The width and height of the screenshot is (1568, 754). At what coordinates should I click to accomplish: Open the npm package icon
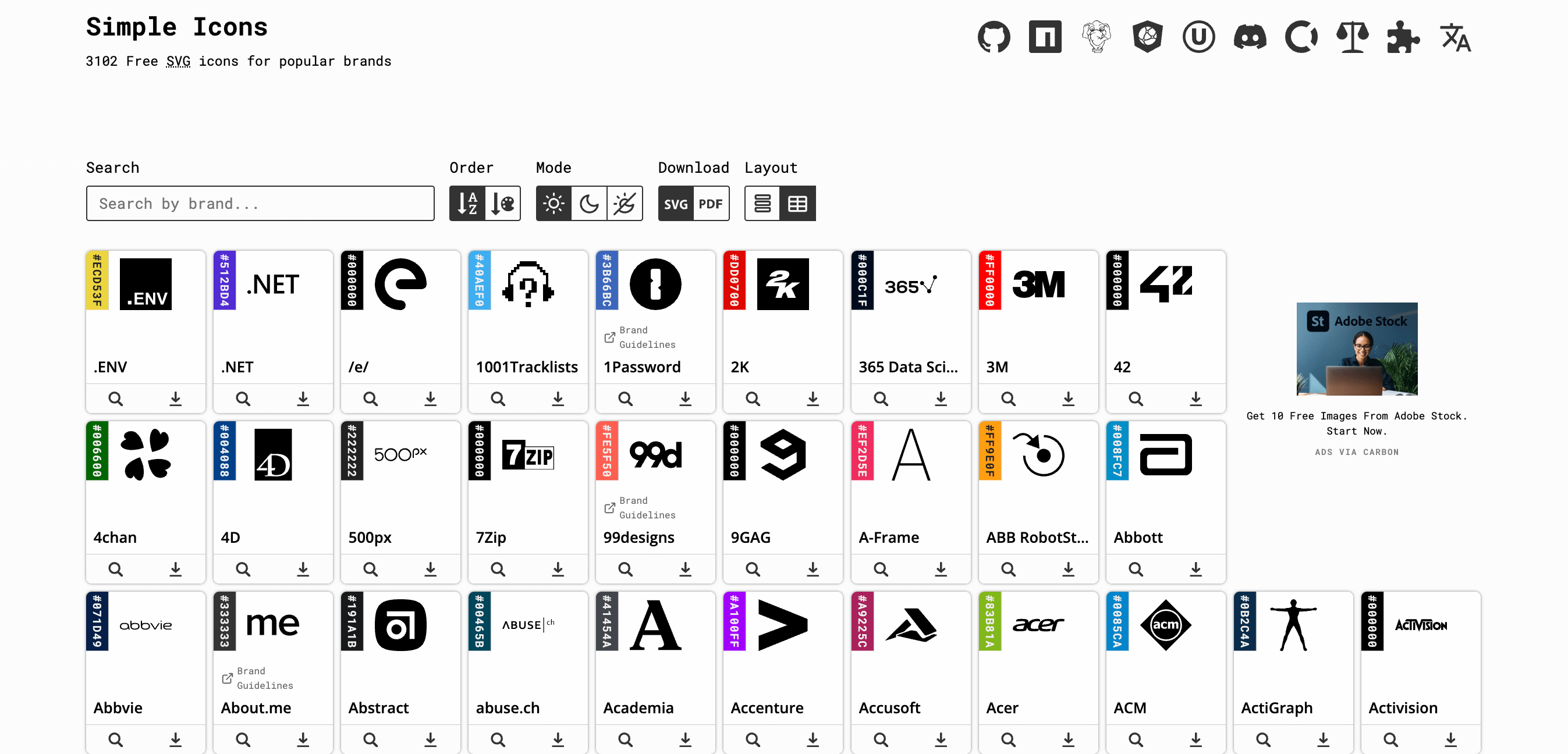click(x=1045, y=37)
